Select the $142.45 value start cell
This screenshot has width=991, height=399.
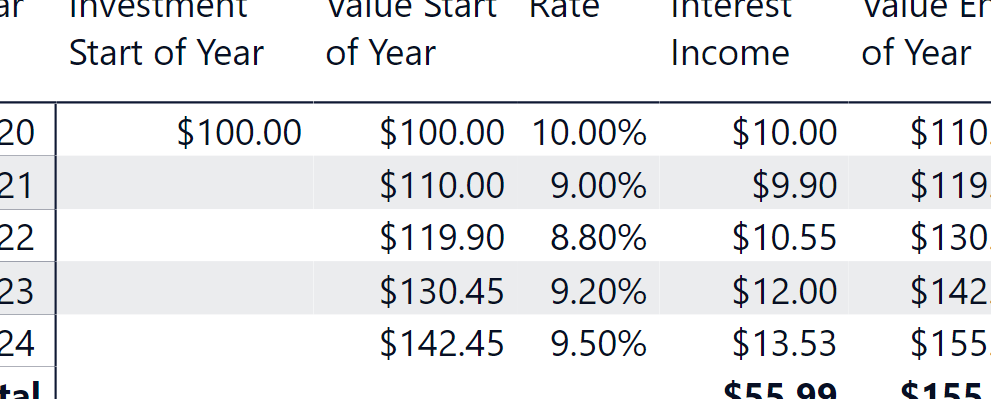coord(415,341)
